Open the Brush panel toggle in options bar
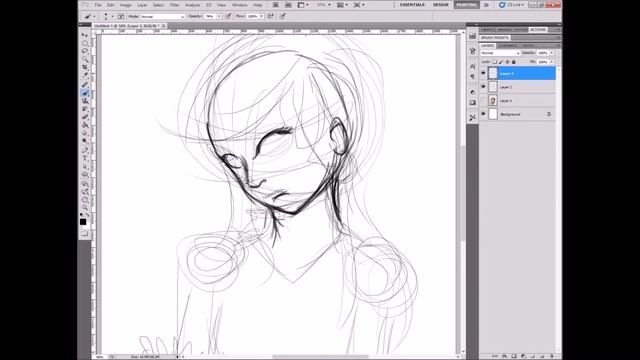The width and height of the screenshot is (640, 360). click(x=121, y=16)
